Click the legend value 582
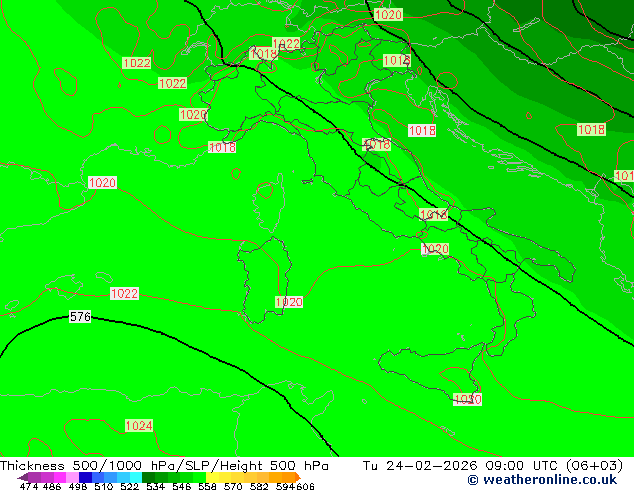Viewport: 634px width, 490px height. 259,486
